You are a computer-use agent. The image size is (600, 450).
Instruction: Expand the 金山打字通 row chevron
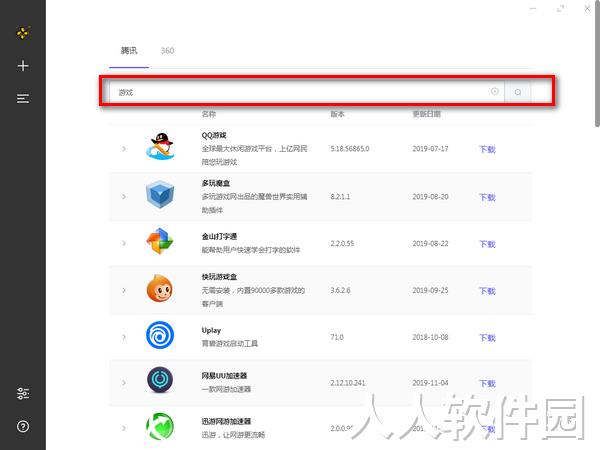(x=124, y=243)
